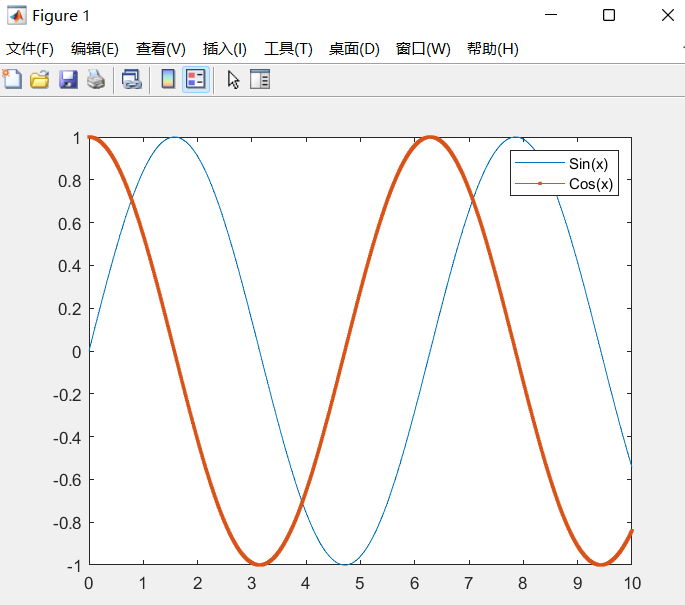Open the 文件(F) menu

[x=30, y=48]
